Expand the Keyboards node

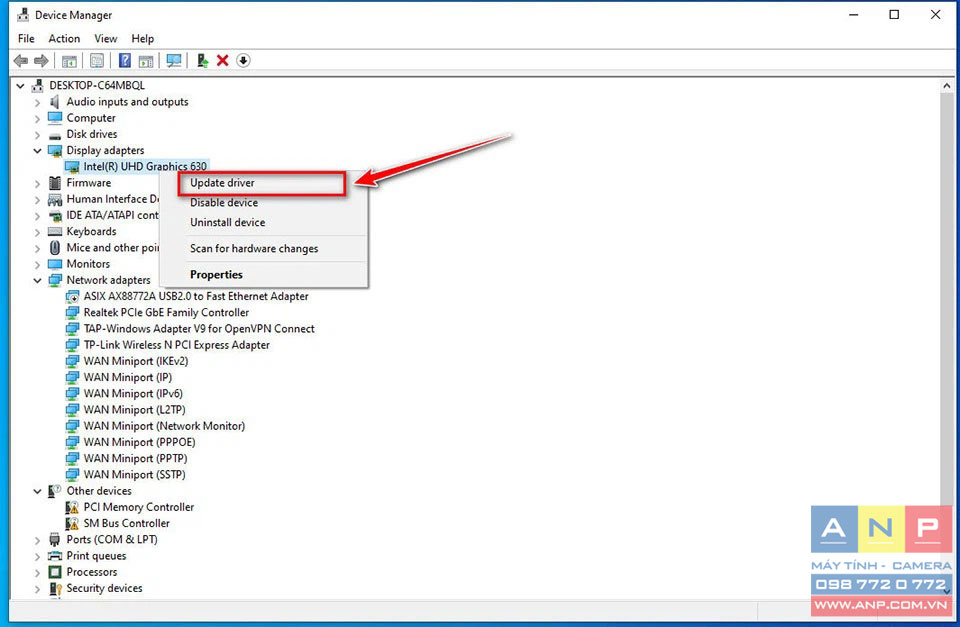pos(37,232)
